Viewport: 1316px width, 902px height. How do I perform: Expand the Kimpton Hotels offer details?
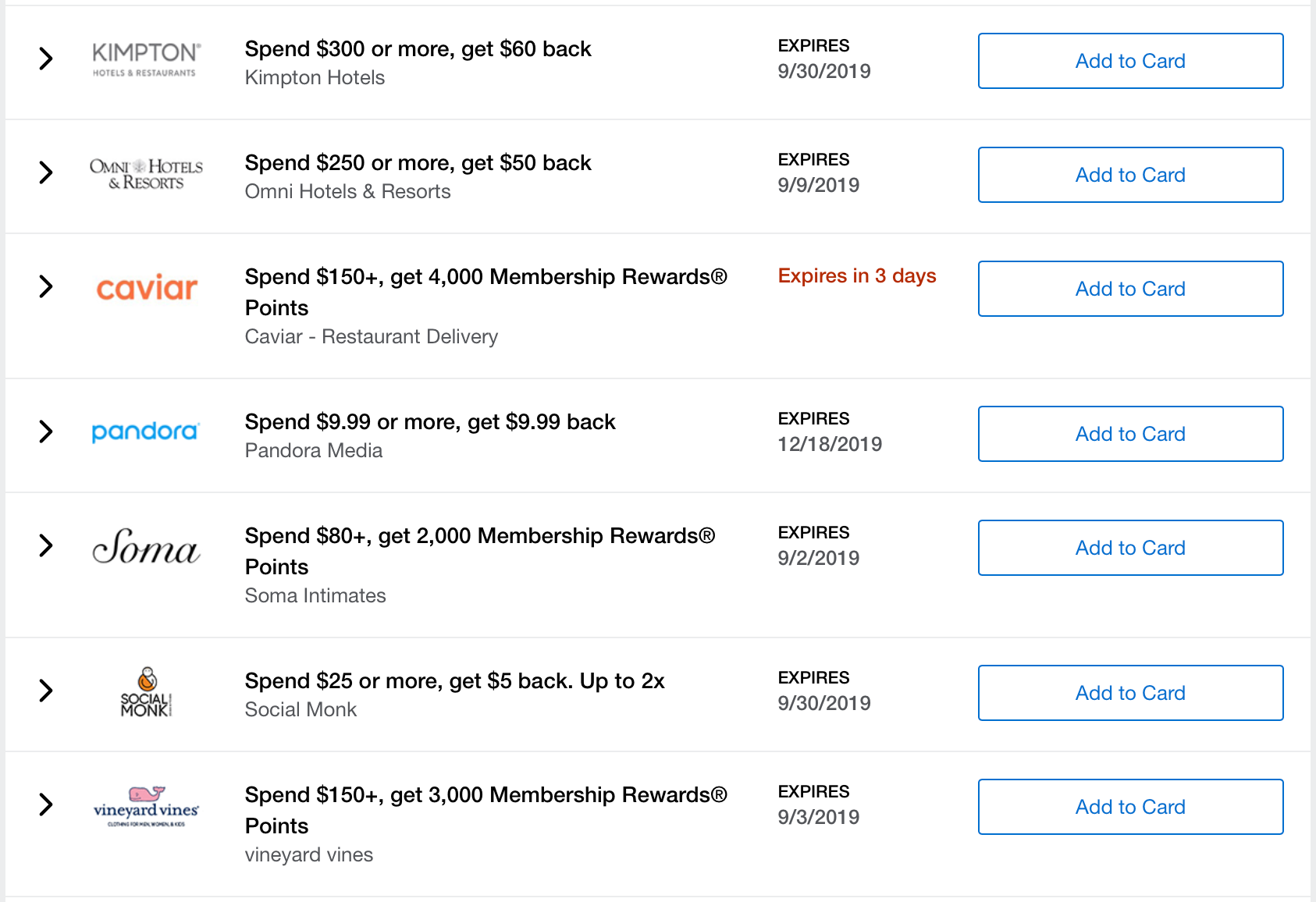point(46,59)
